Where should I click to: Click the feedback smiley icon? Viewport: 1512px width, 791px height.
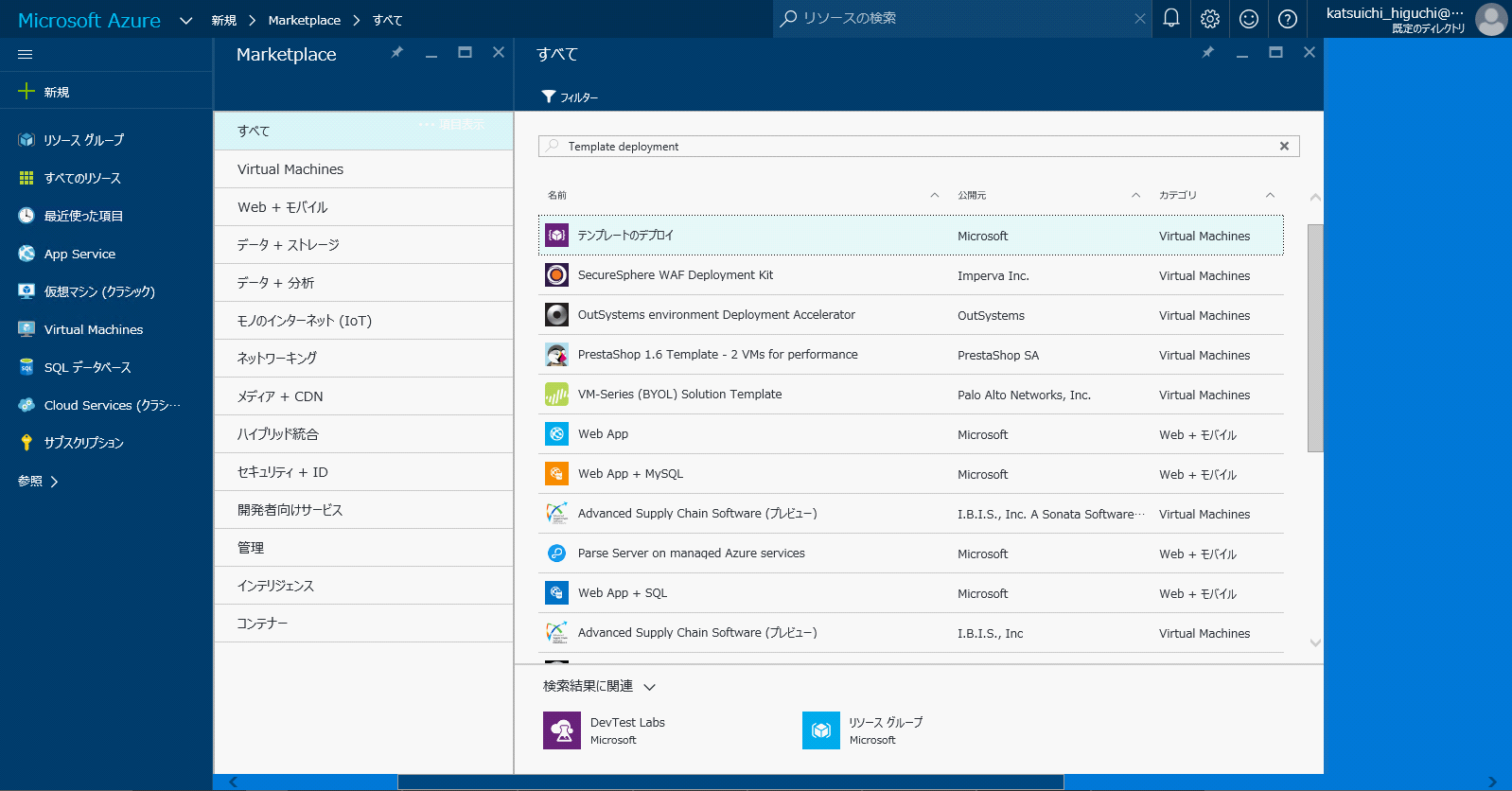coord(1249,19)
